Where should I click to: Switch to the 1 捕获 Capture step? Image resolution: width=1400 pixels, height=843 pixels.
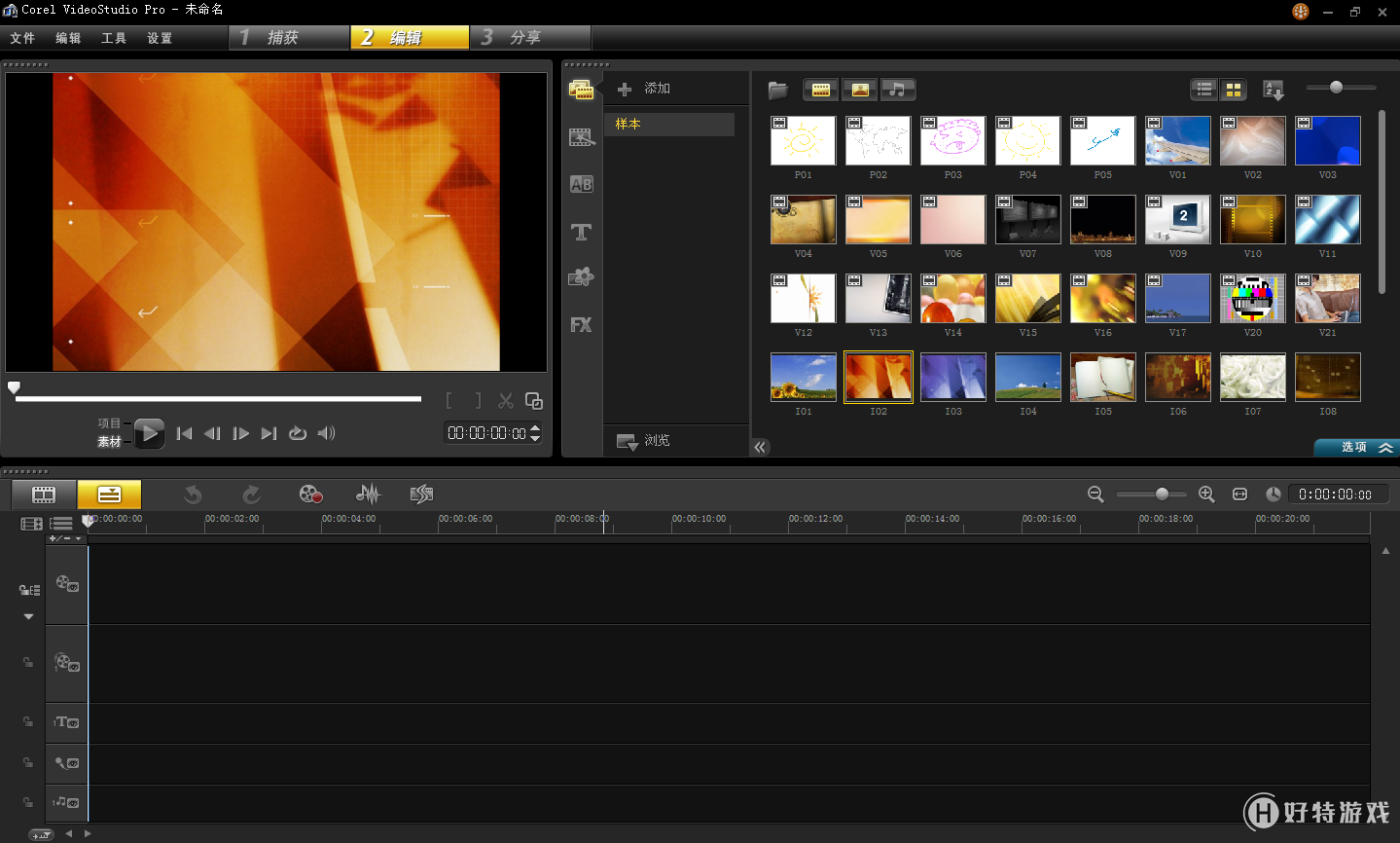(x=289, y=37)
